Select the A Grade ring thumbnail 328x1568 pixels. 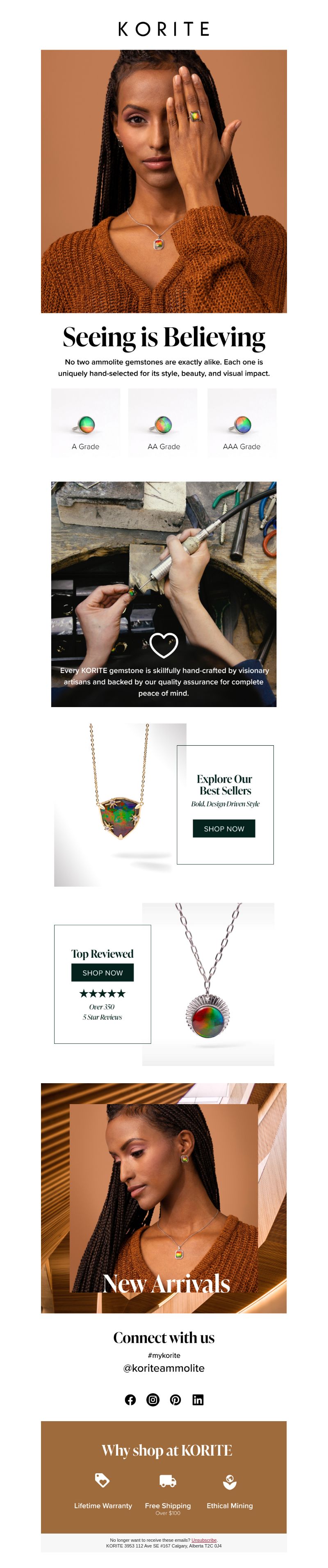click(86, 422)
